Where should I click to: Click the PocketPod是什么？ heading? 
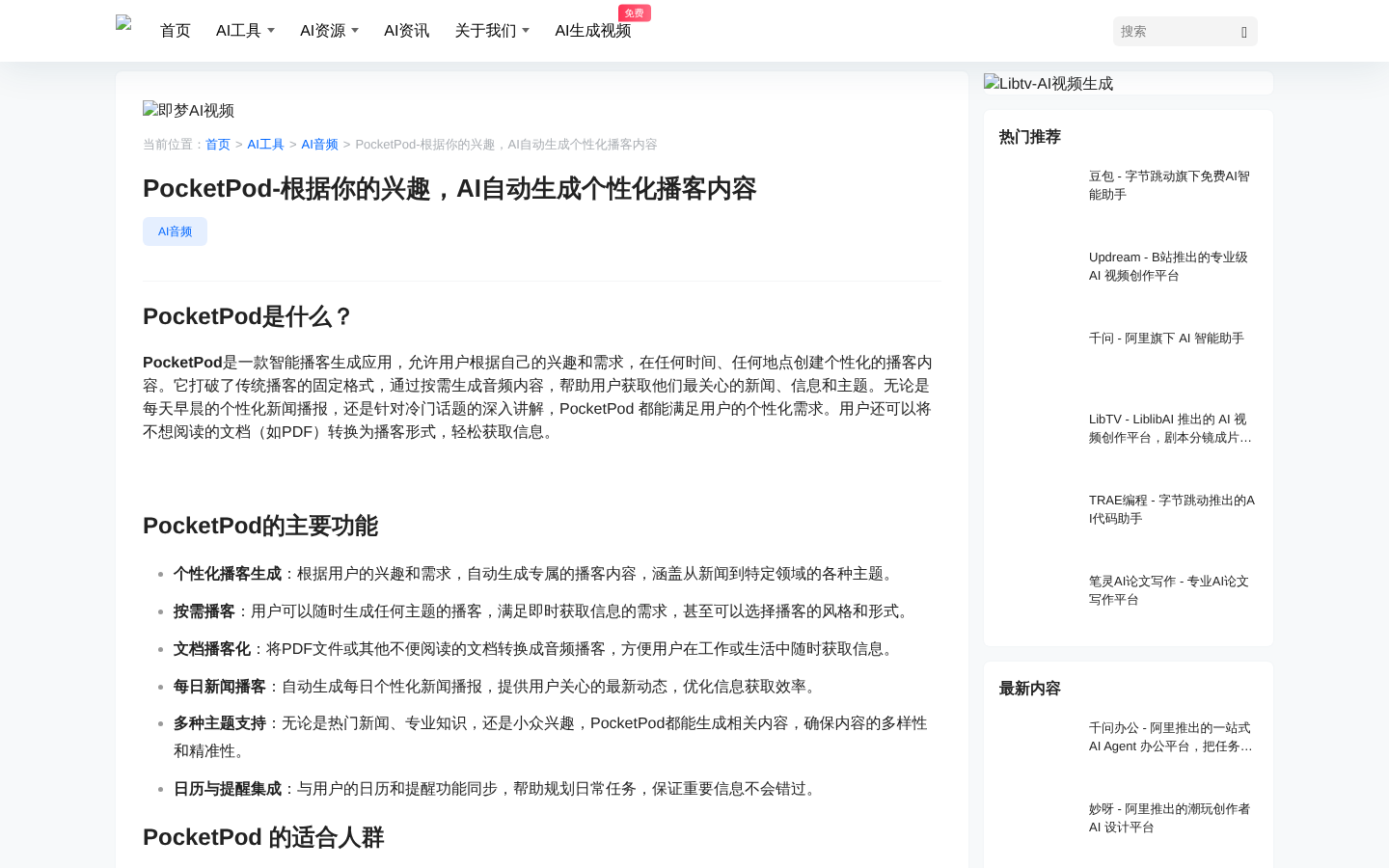point(248,316)
